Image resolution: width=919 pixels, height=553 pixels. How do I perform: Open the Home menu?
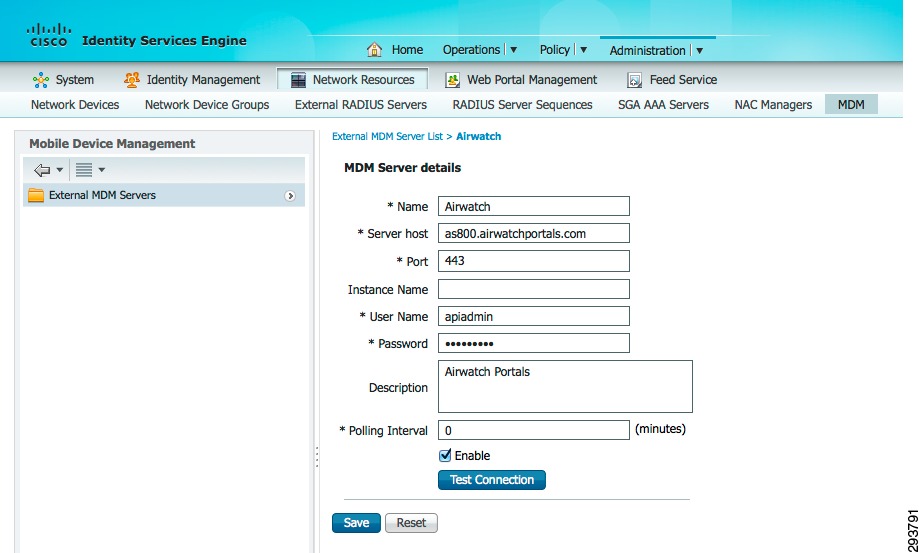407,50
